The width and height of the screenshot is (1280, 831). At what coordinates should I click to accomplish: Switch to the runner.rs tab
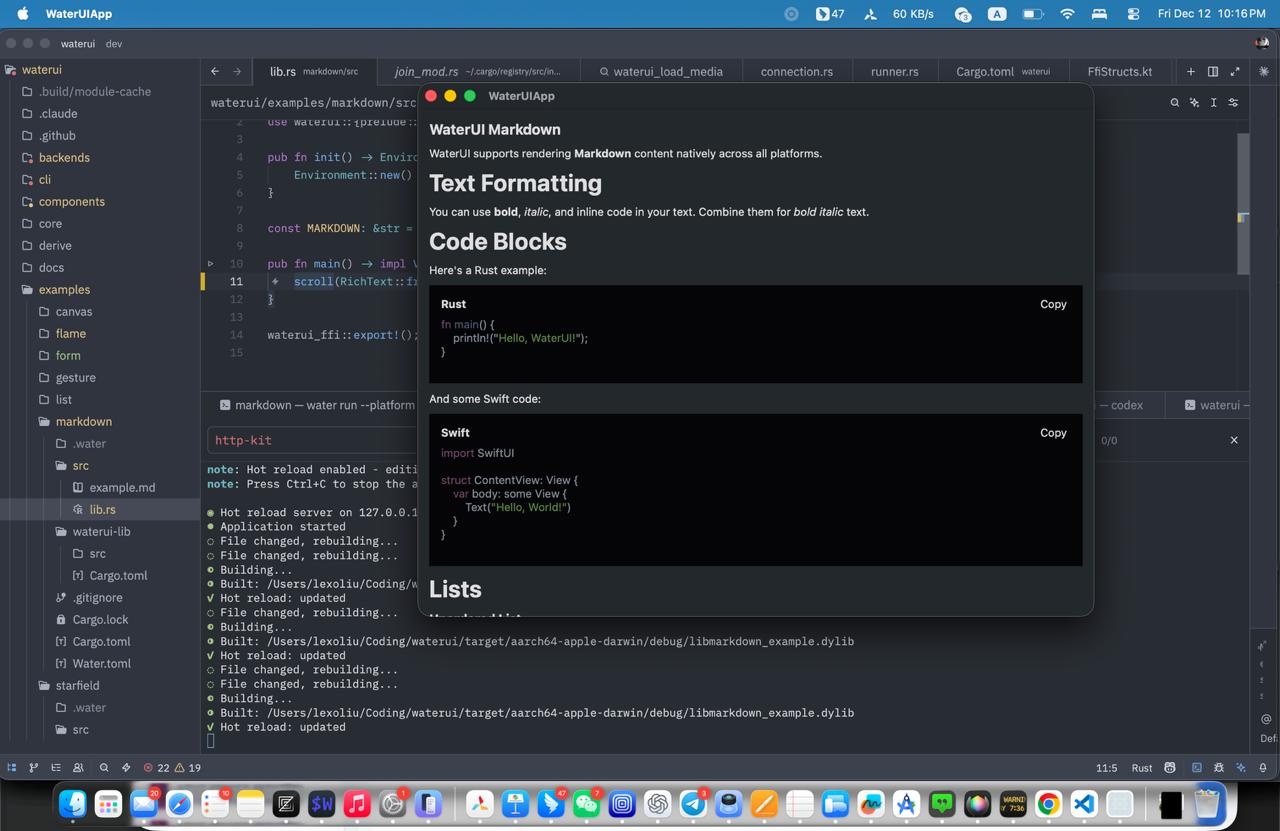895,71
